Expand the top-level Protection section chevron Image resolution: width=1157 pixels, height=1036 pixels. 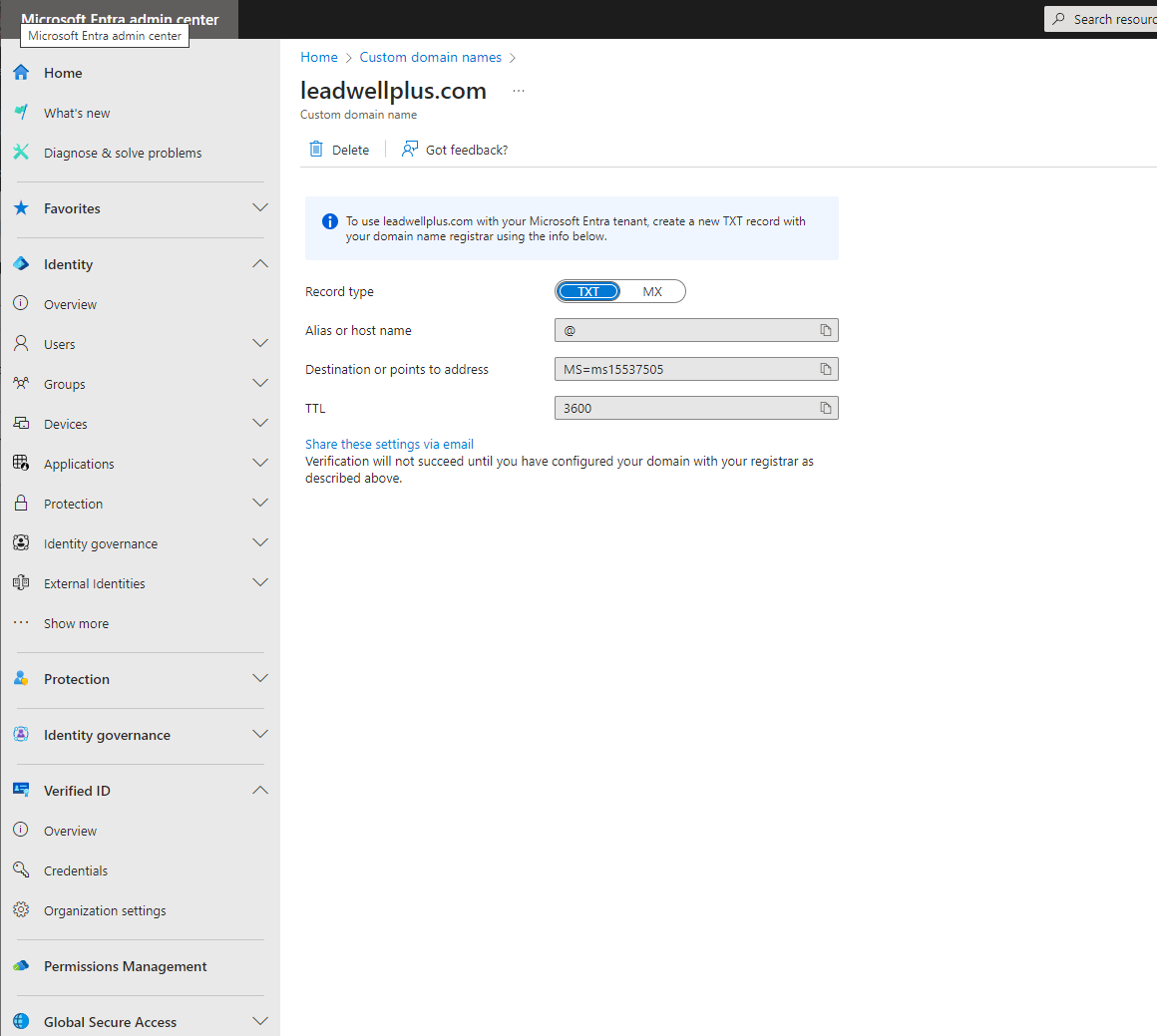tap(259, 678)
